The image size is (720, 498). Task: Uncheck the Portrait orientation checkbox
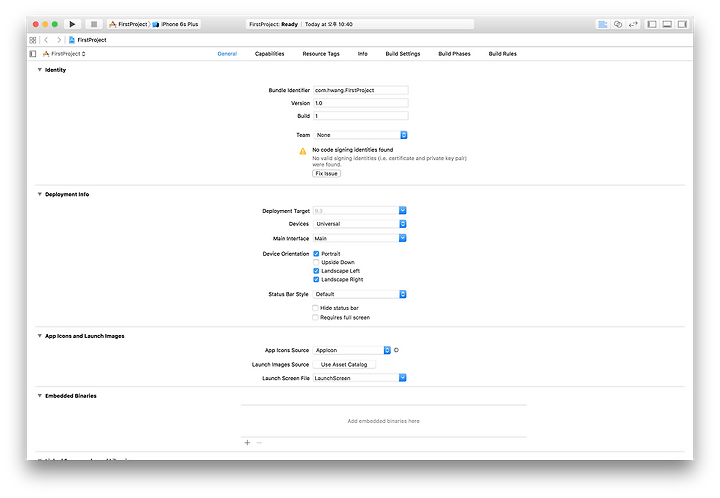(x=316, y=254)
